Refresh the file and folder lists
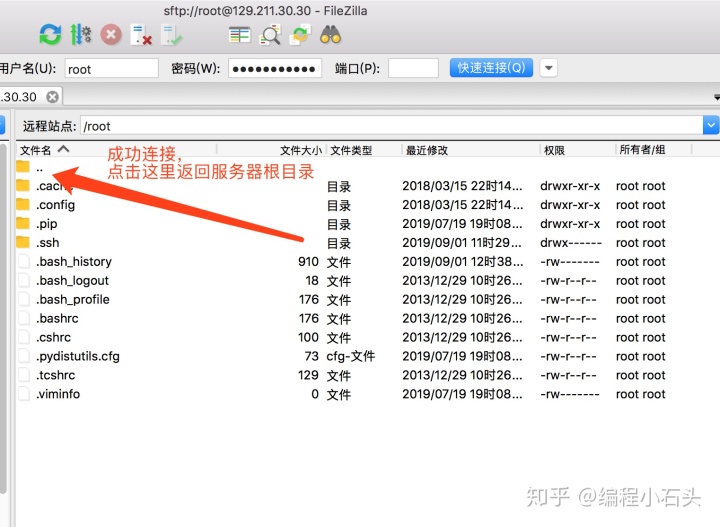Viewport: 720px width, 527px height. [50, 35]
